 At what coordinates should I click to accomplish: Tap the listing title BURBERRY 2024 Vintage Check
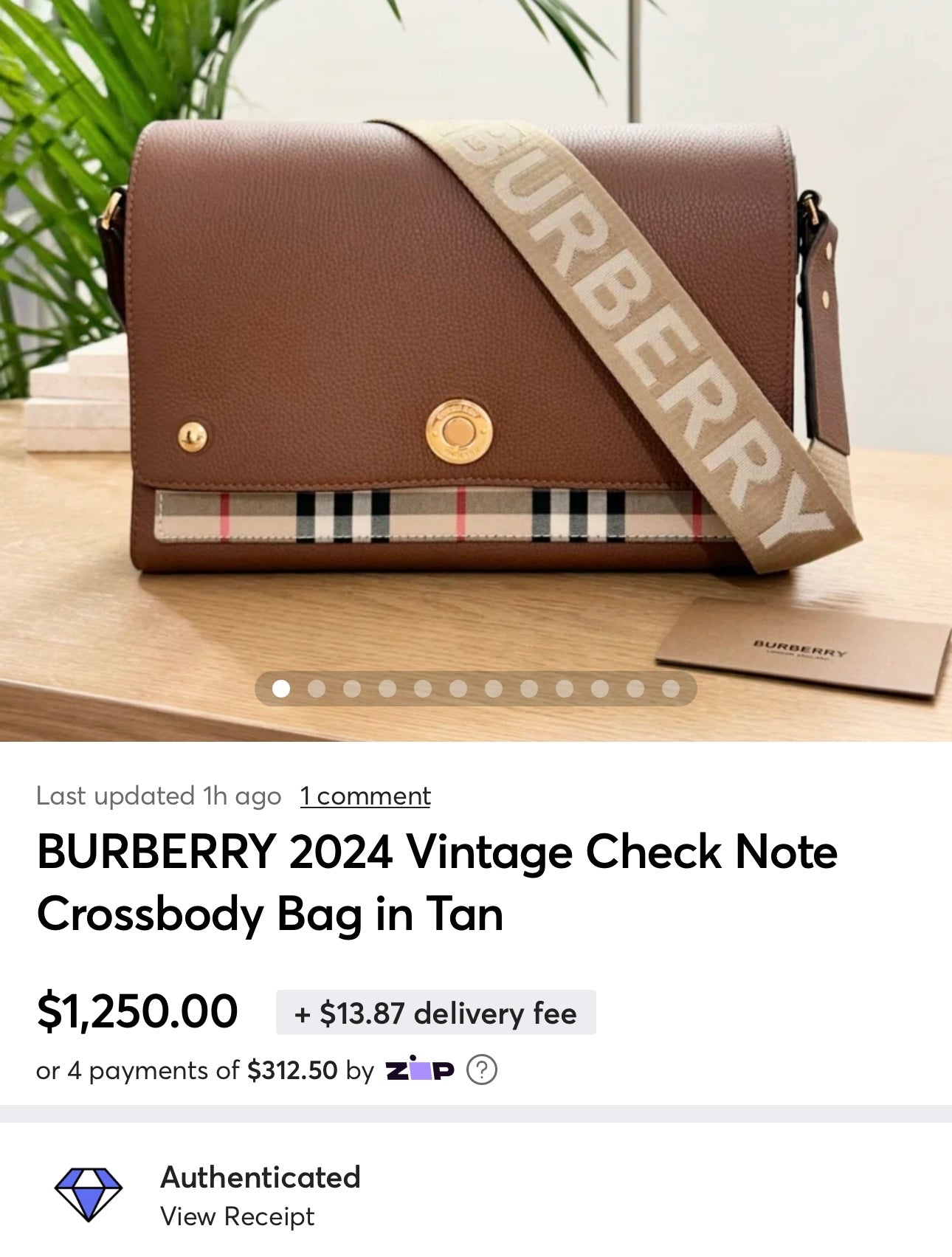tap(437, 883)
